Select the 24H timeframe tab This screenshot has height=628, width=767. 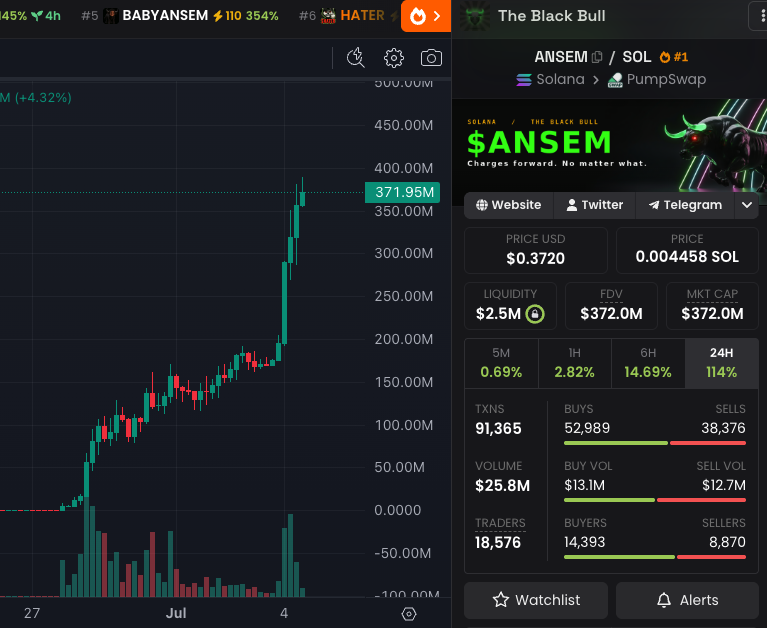[722, 363]
